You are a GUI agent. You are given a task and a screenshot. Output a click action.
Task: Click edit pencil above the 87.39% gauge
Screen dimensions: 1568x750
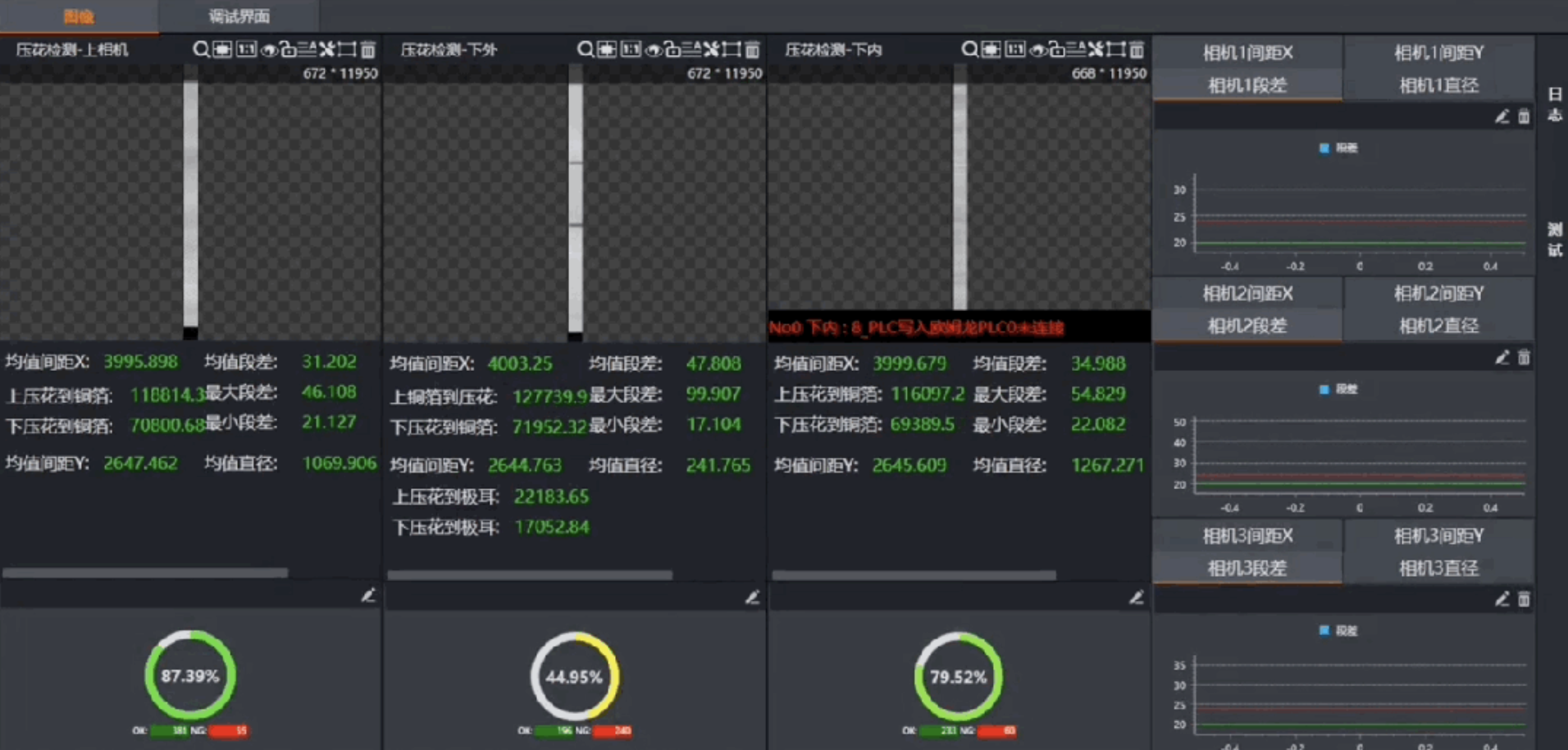[368, 596]
